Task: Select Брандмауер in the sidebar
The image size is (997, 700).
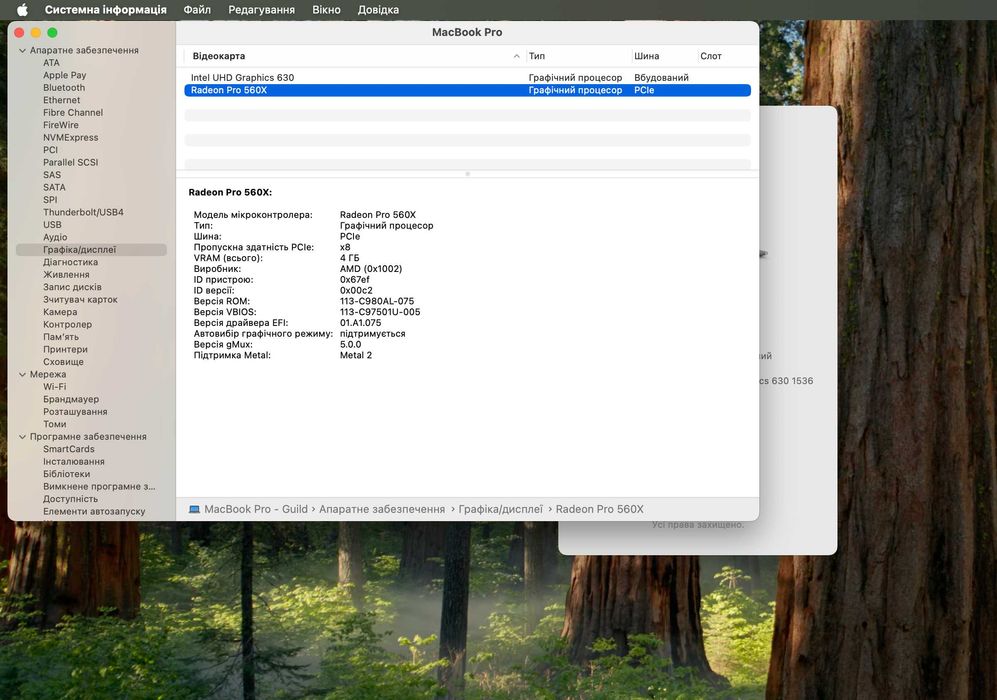Action: coord(71,399)
